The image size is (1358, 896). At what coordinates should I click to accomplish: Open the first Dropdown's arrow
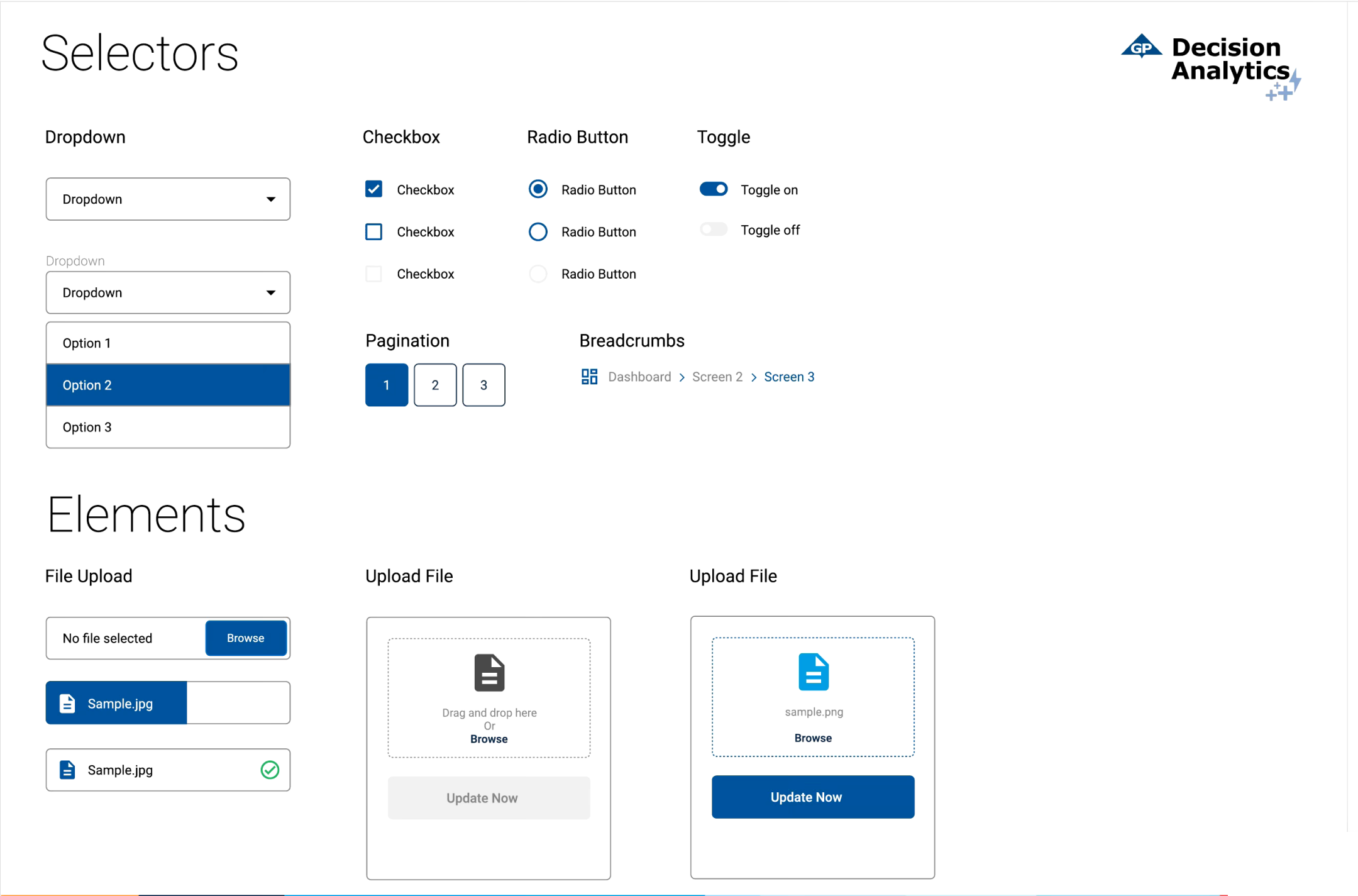[x=271, y=199]
